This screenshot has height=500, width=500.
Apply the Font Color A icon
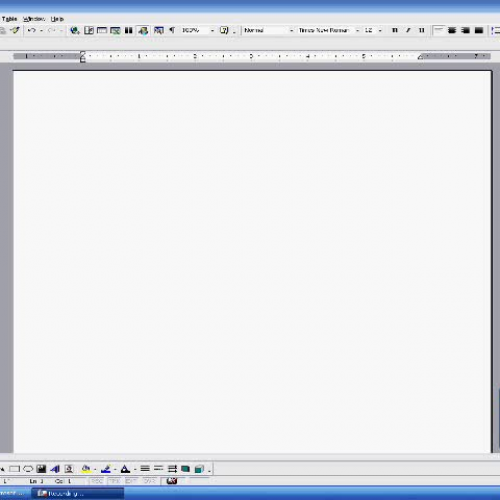[125, 469]
